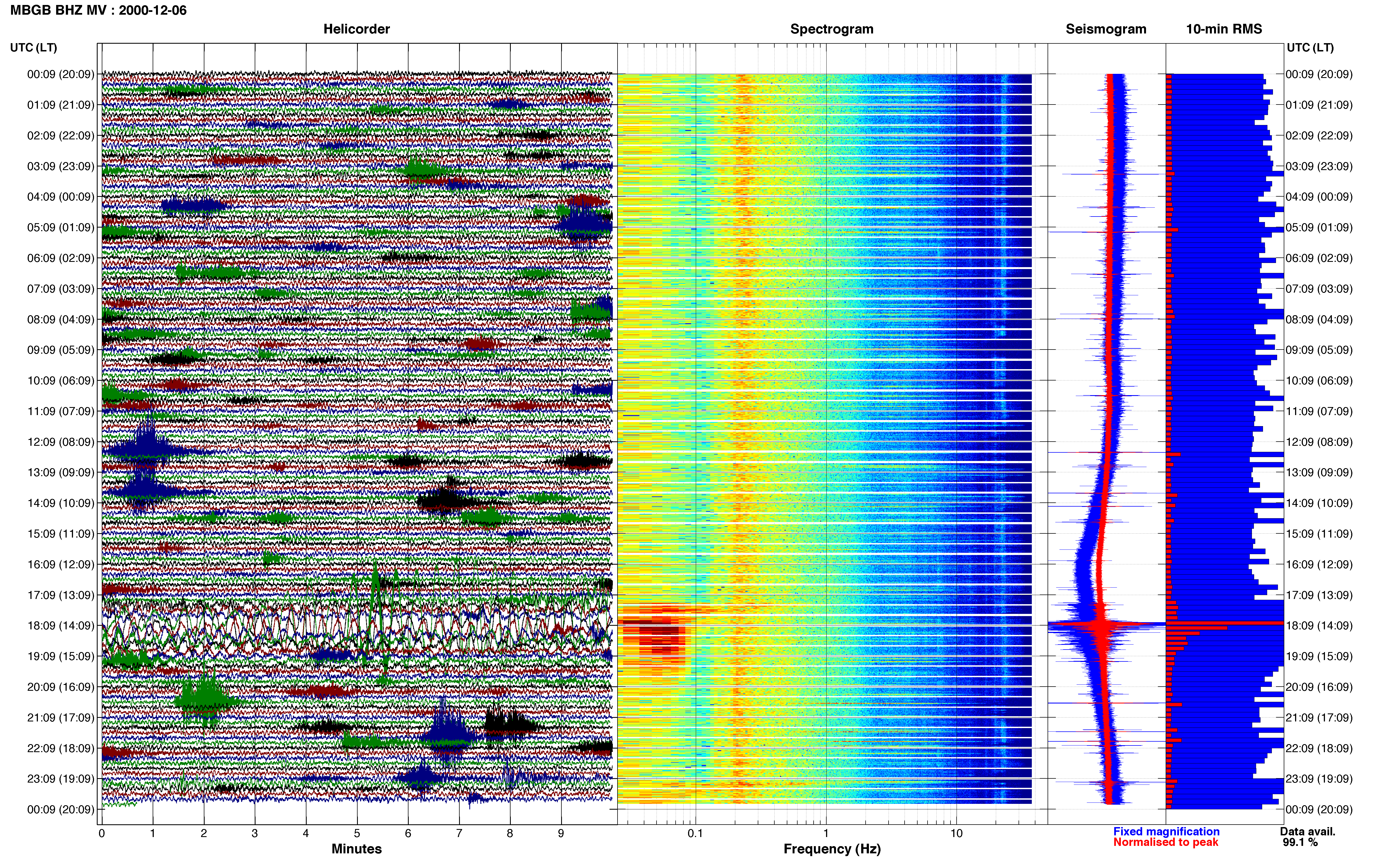Click the 'Minutes' x-axis label
Screen dimensions: 1388x868
356,848
